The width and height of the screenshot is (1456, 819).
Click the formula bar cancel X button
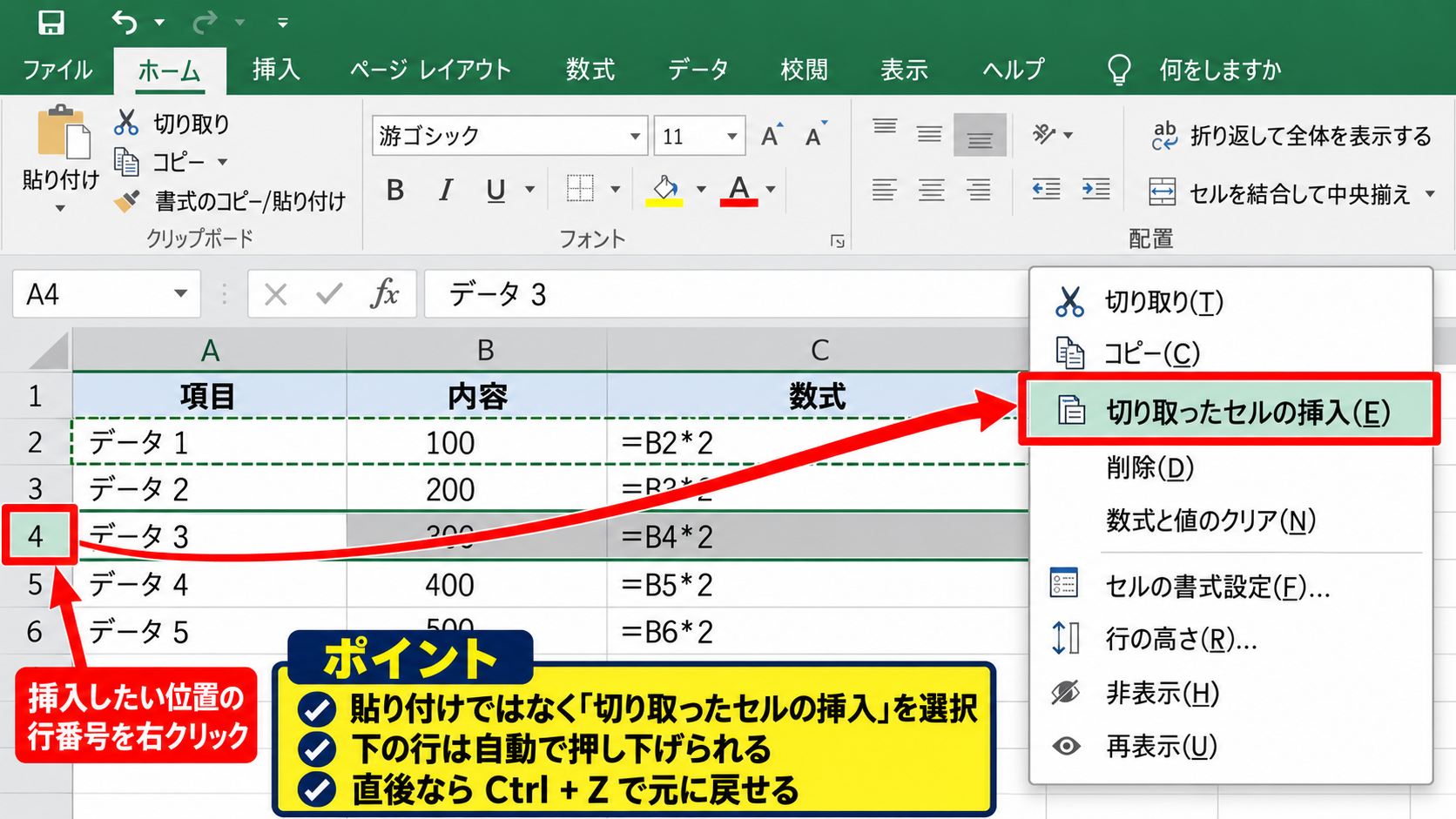275,294
